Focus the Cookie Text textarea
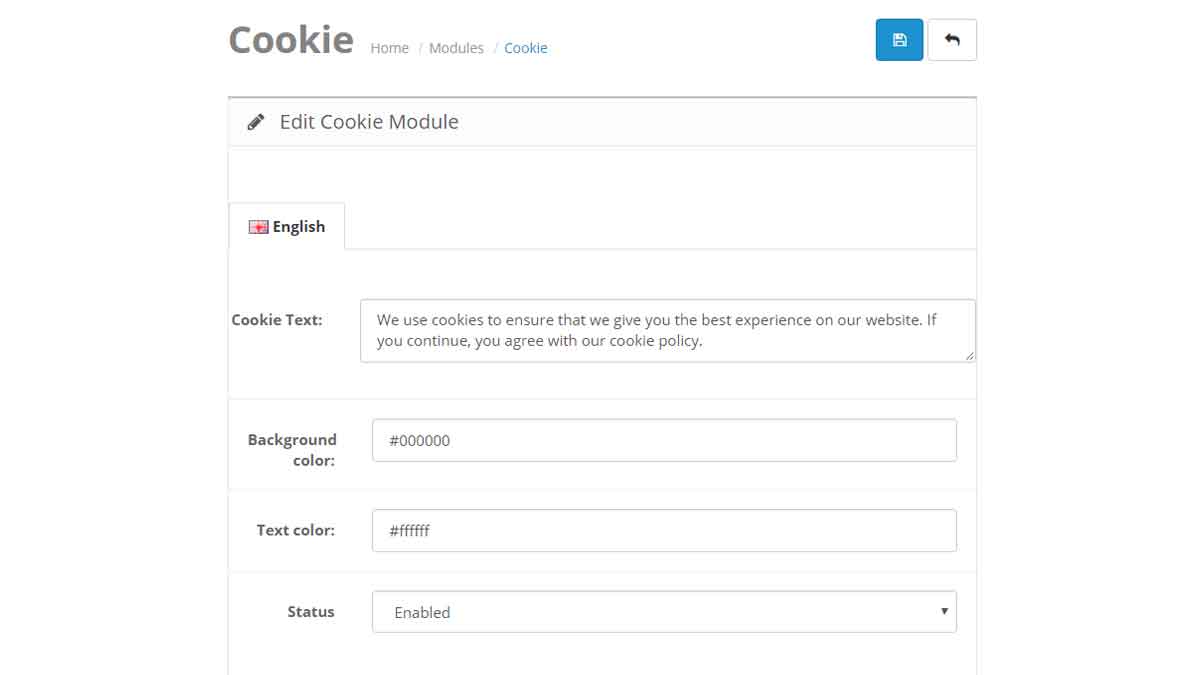This screenshot has width=1200, height=675. click(x=667, y=331)
